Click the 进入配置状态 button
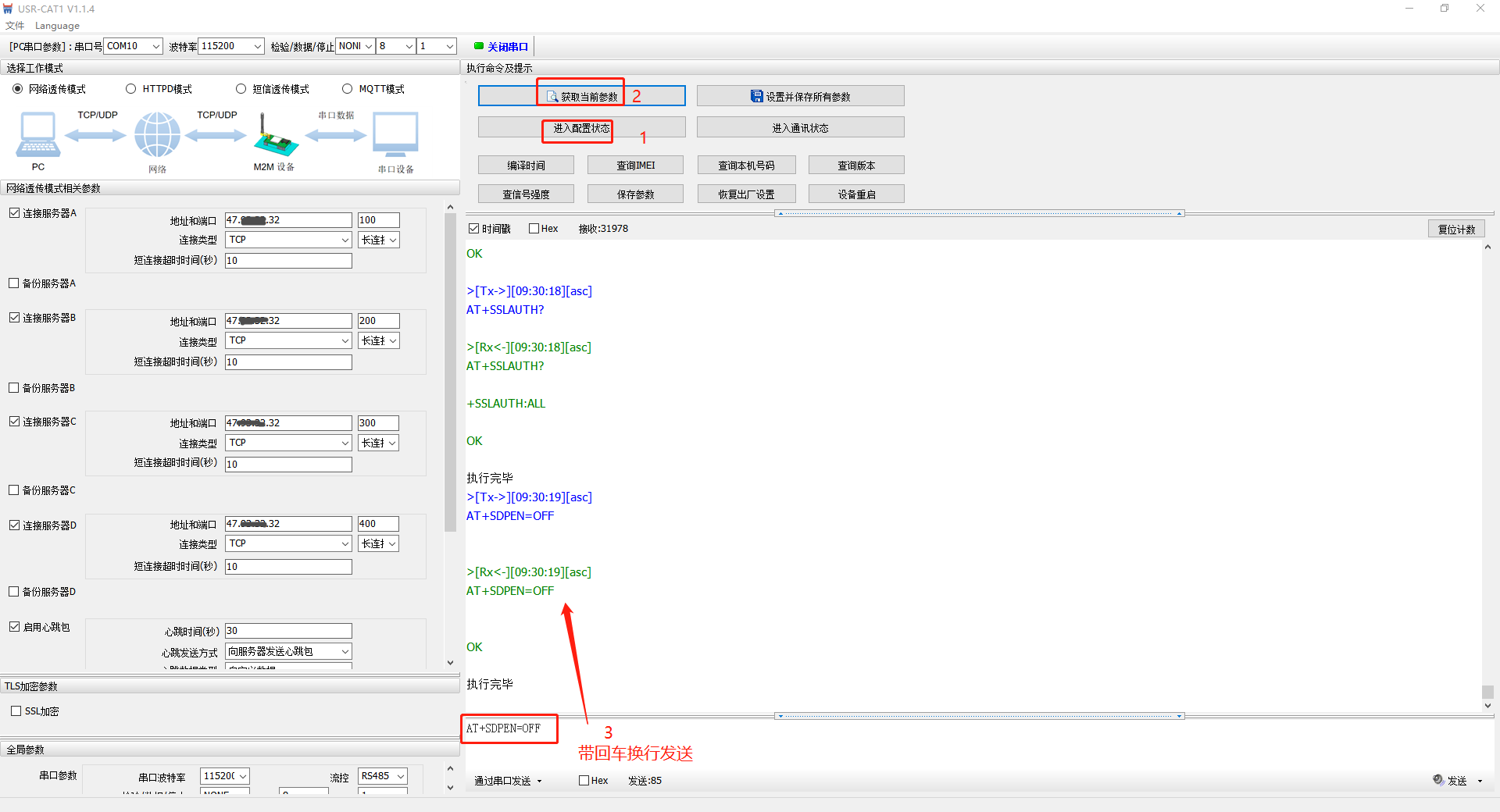 [x=581, y=128]
